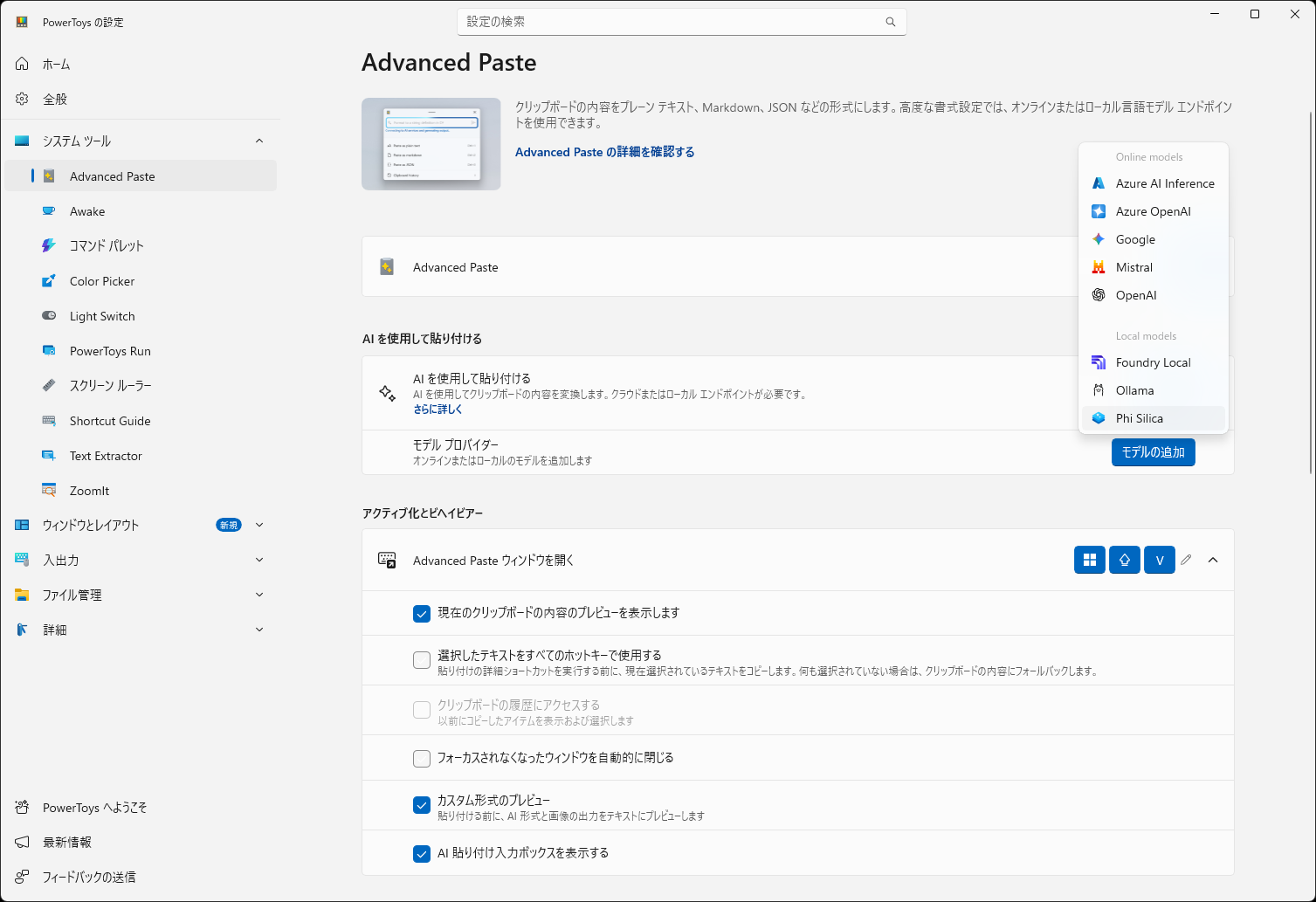Select Advanced Paste in the sidebar
Viewport: 1316px width, 902px height.
point(141,176)
